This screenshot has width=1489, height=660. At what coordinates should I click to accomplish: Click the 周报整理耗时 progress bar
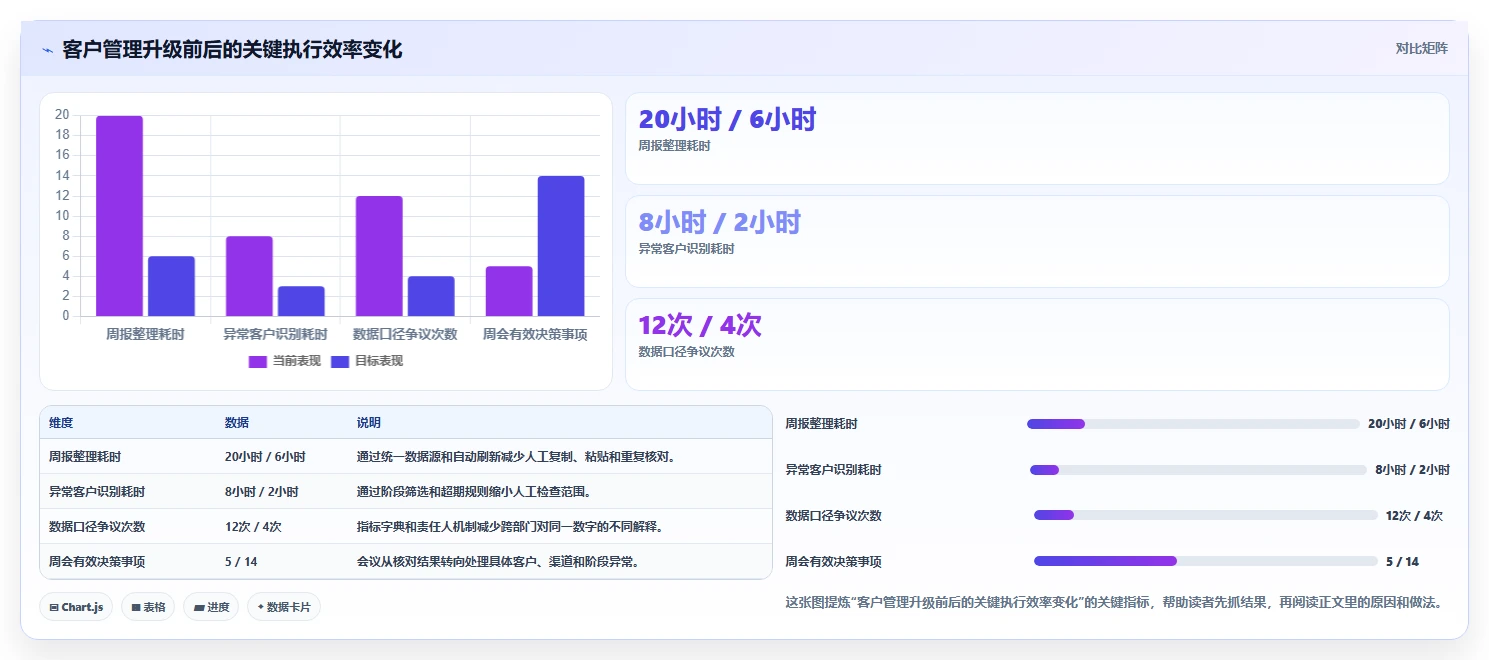[x=1193, y=424]
